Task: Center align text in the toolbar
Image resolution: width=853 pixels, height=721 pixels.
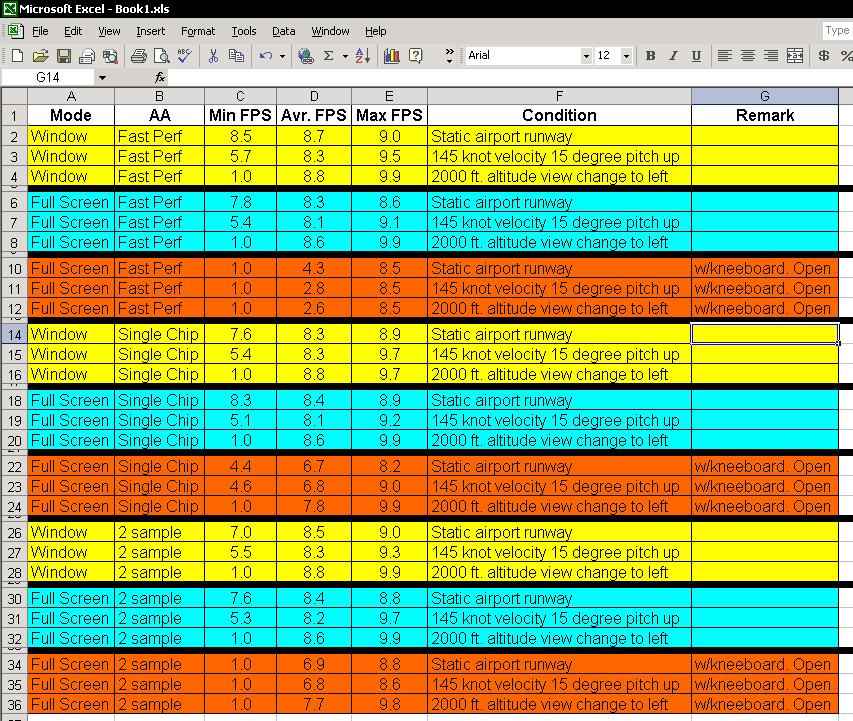Action: [747, 56]
